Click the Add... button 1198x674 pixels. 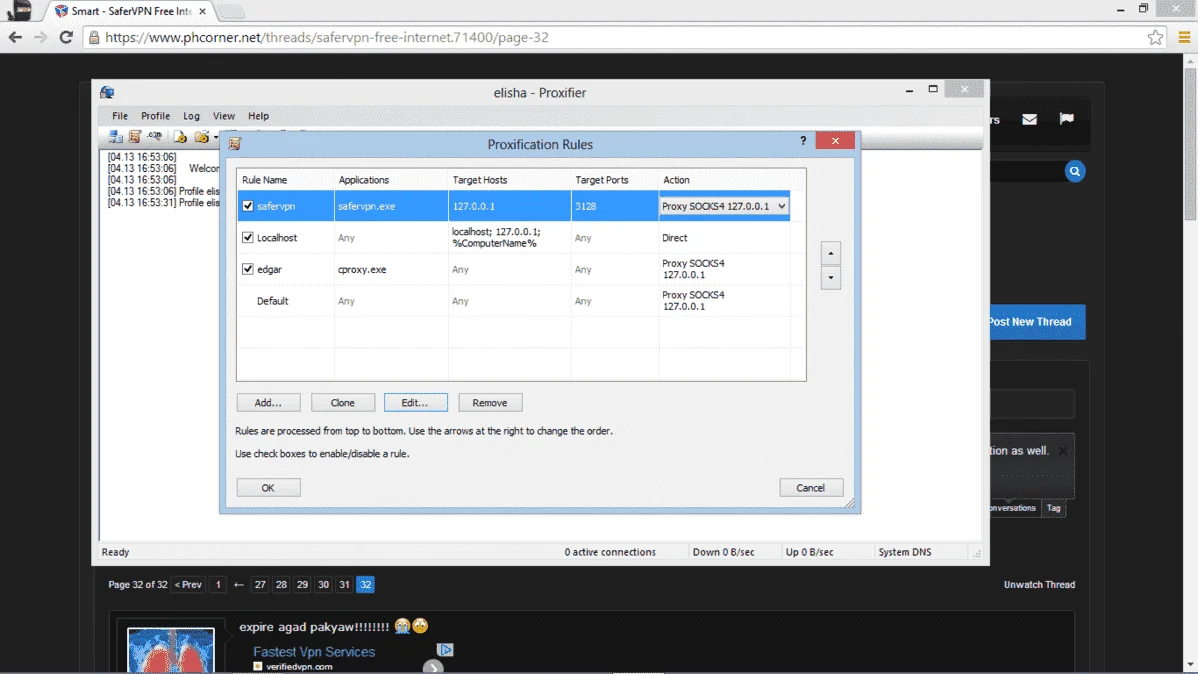[x=268, y=403]
